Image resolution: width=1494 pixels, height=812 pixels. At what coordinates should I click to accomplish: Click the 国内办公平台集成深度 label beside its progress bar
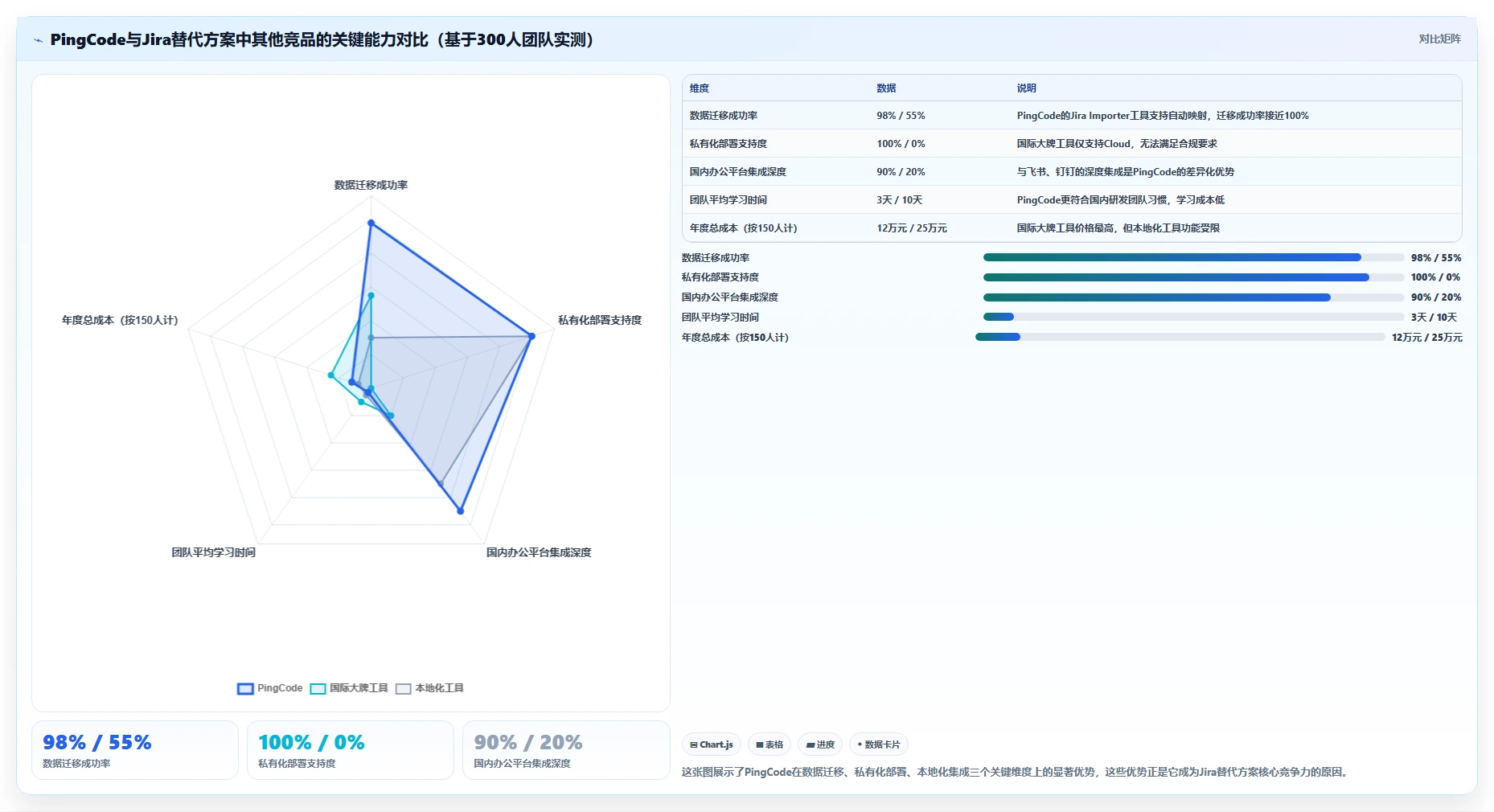[730, 297]
